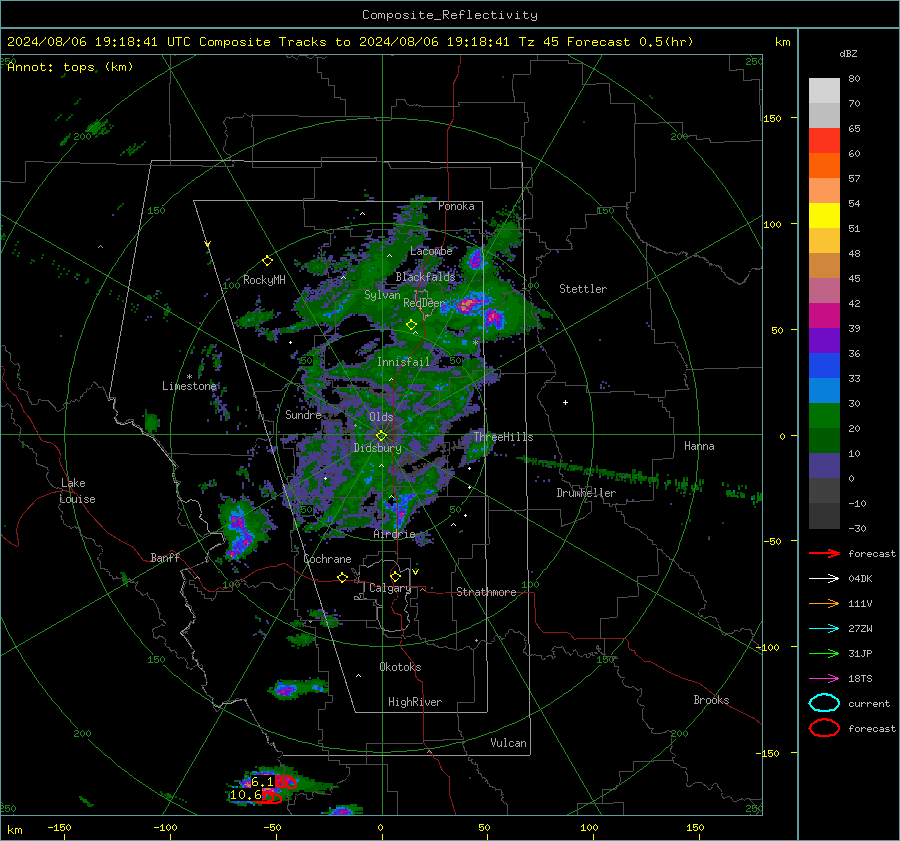This screenshot has width=900, height=841.
Task: Click the cyan 27ZW arrow in the legend
Action: click(x=824, y=629)
